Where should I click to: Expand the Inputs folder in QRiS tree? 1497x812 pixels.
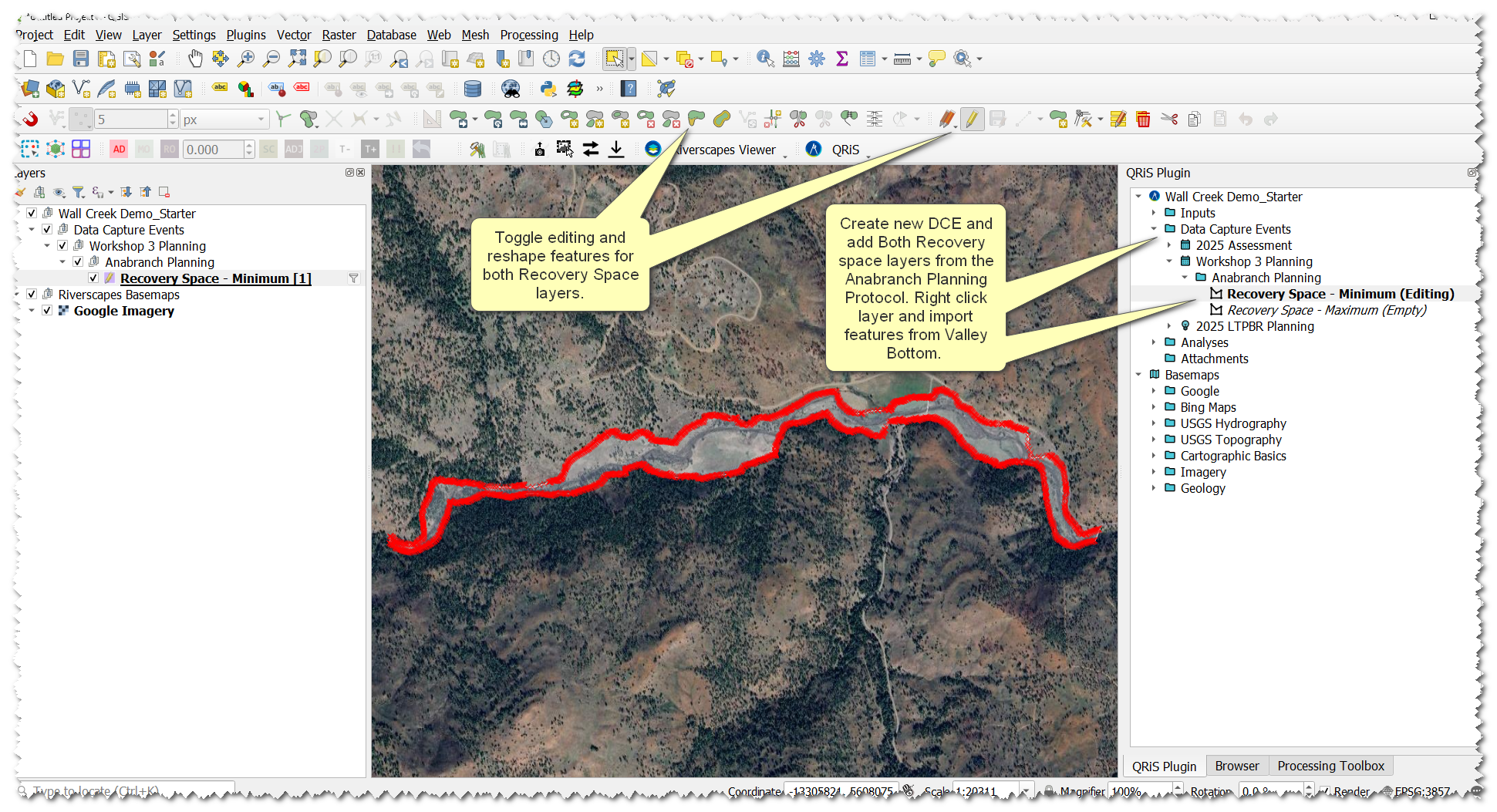click(x=1154, y=213)
